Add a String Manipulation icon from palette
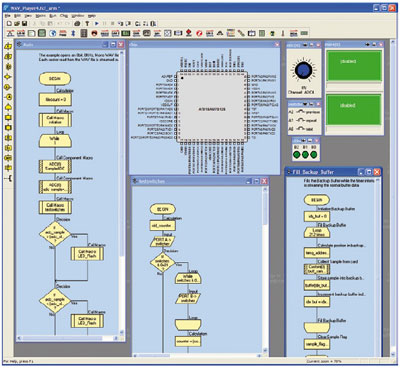Viewport: 400px width, 368px height. point(8,148)
